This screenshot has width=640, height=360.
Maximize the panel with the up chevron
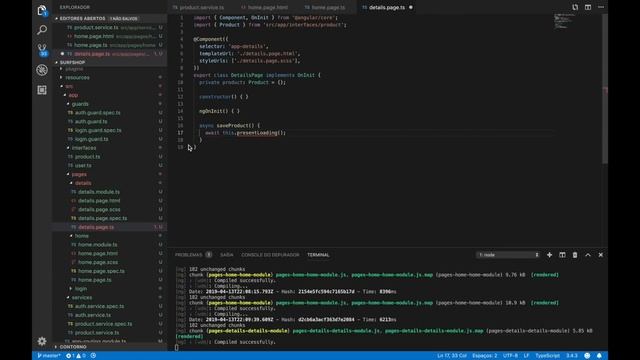pos(588,255)
